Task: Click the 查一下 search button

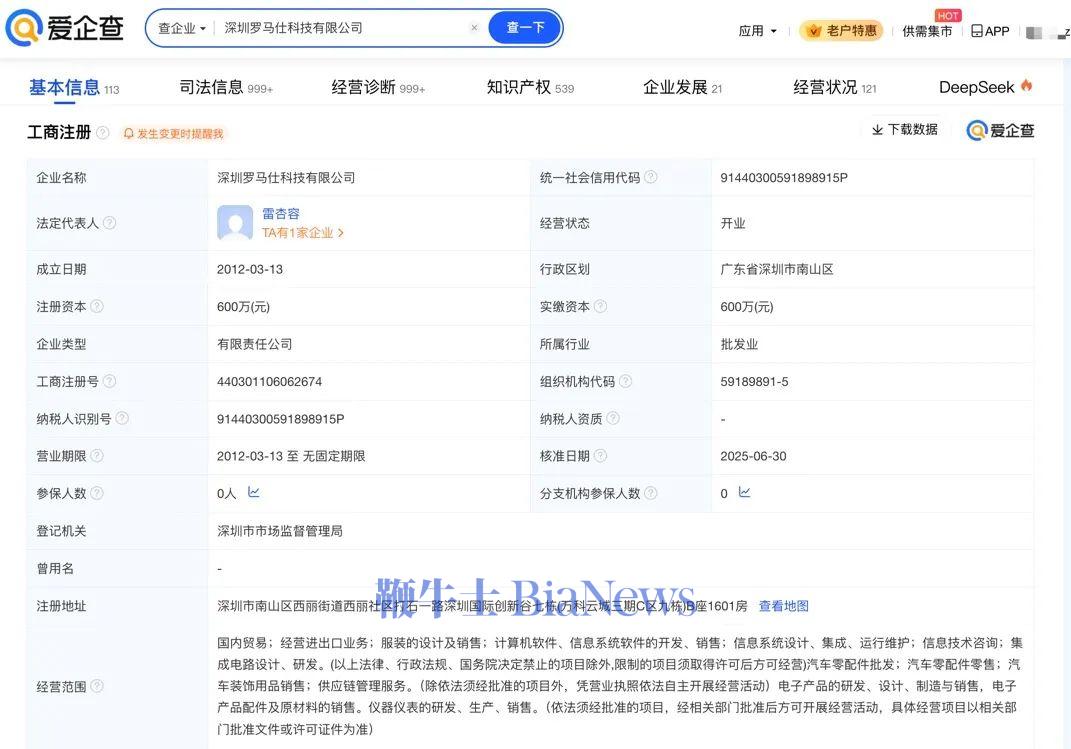Action: pyautogui.click(x=525, y=28)
